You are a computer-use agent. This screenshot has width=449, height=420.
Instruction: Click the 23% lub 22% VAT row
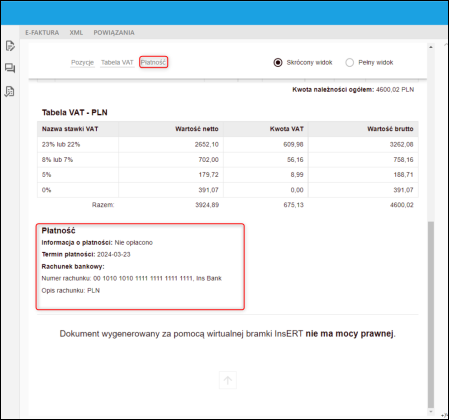[x=228, y=144]
